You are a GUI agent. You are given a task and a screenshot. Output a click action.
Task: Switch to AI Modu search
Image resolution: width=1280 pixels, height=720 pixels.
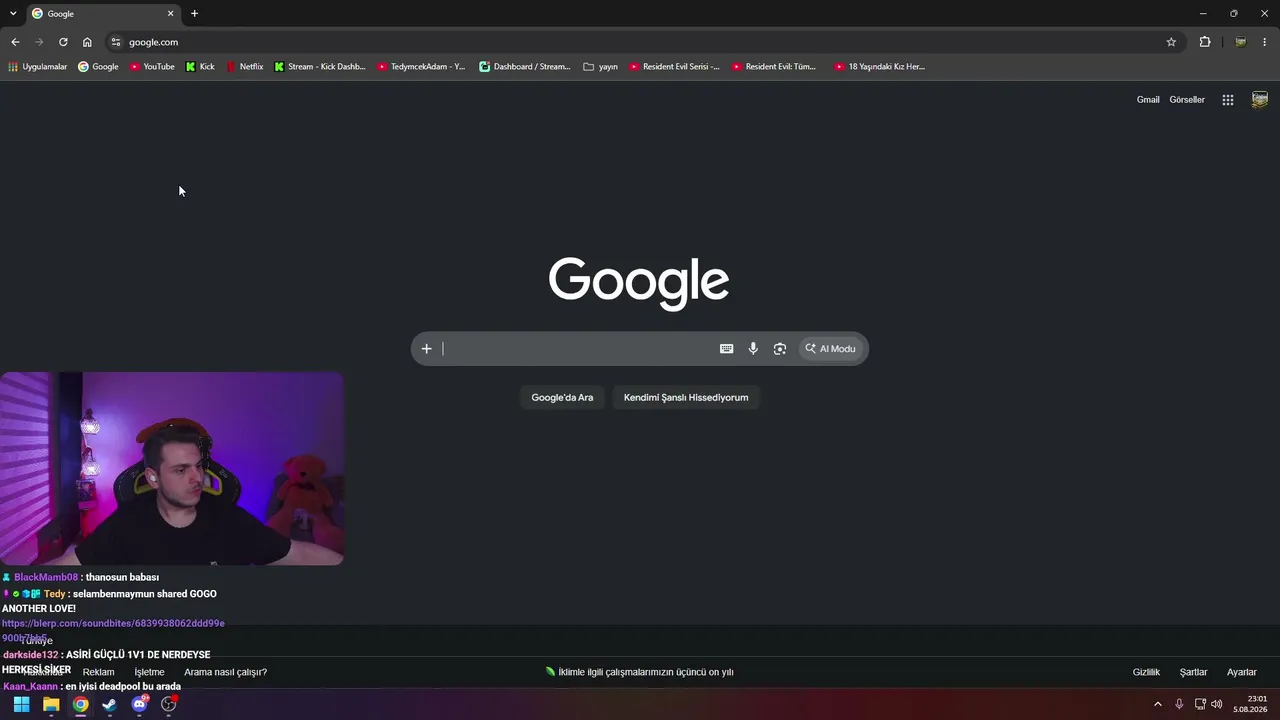coord(831,349)
